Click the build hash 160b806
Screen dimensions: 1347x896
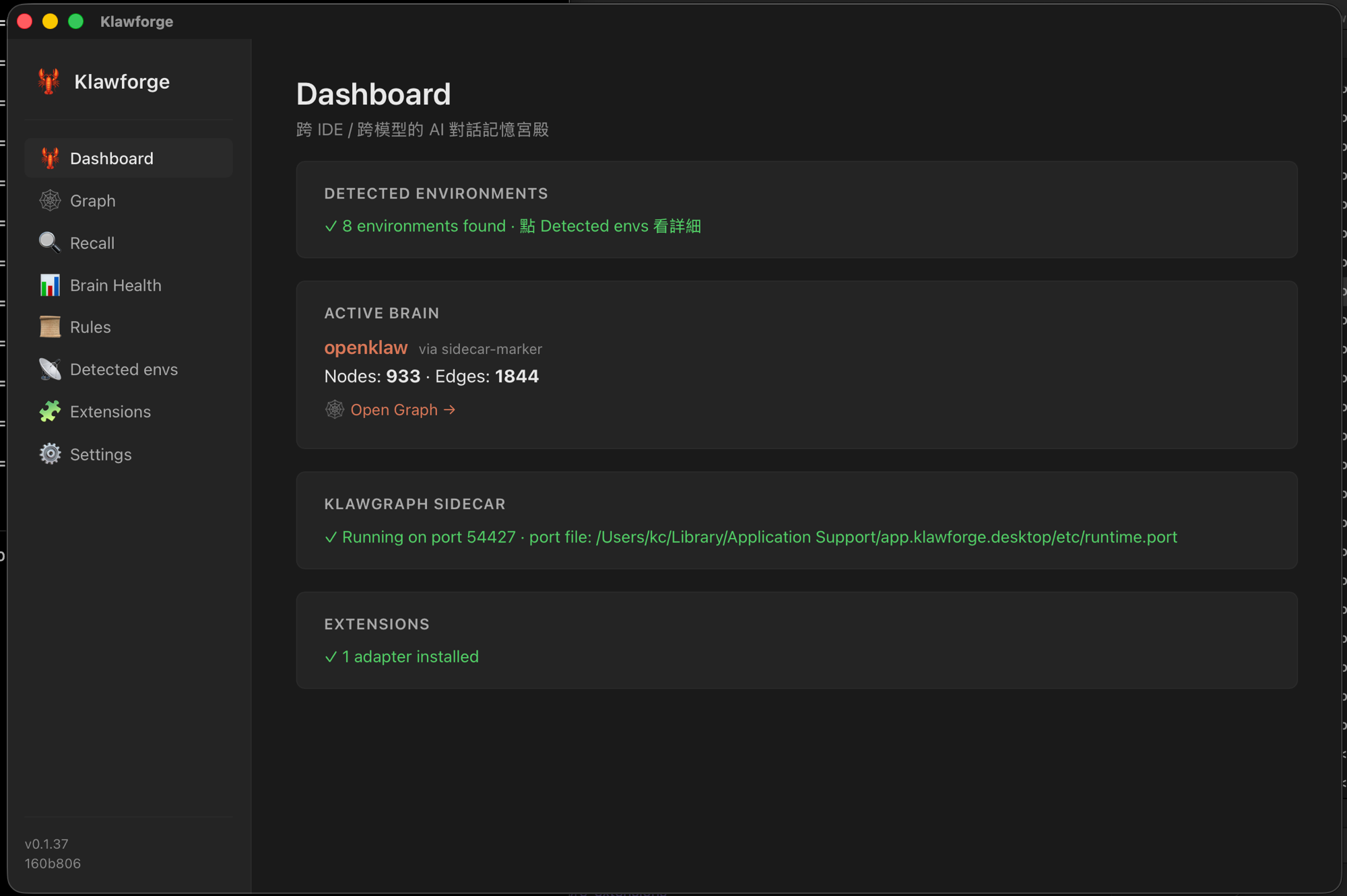(x=53, y=863)
